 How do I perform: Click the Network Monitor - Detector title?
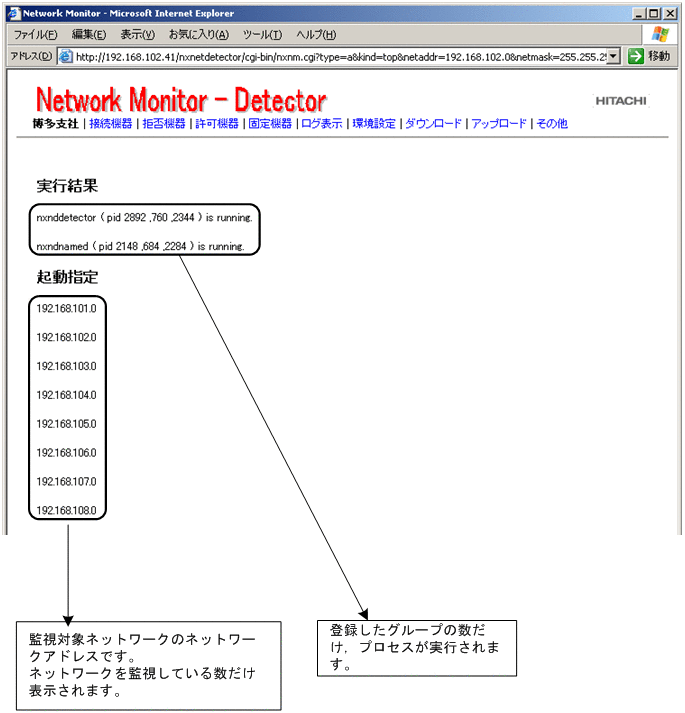click(181, 100)
